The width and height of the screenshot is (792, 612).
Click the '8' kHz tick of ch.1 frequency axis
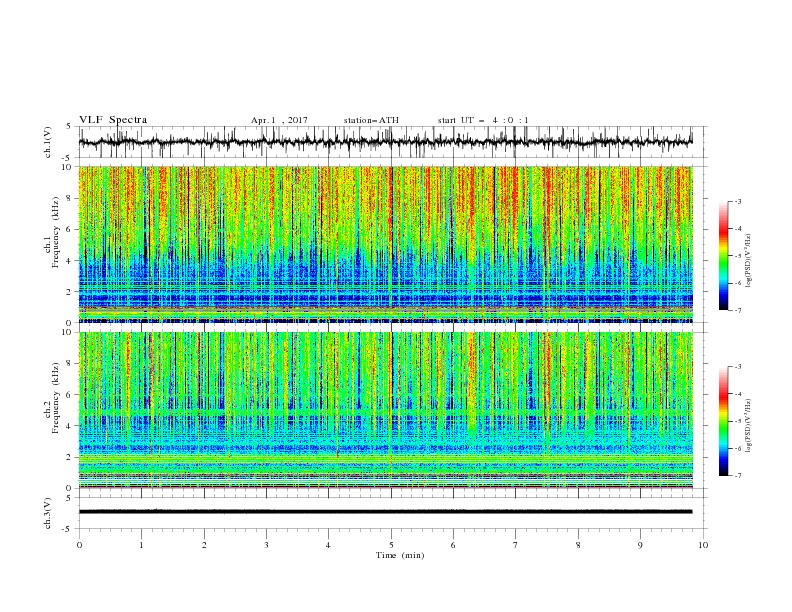pyautogui.click(x=70, y=198)
